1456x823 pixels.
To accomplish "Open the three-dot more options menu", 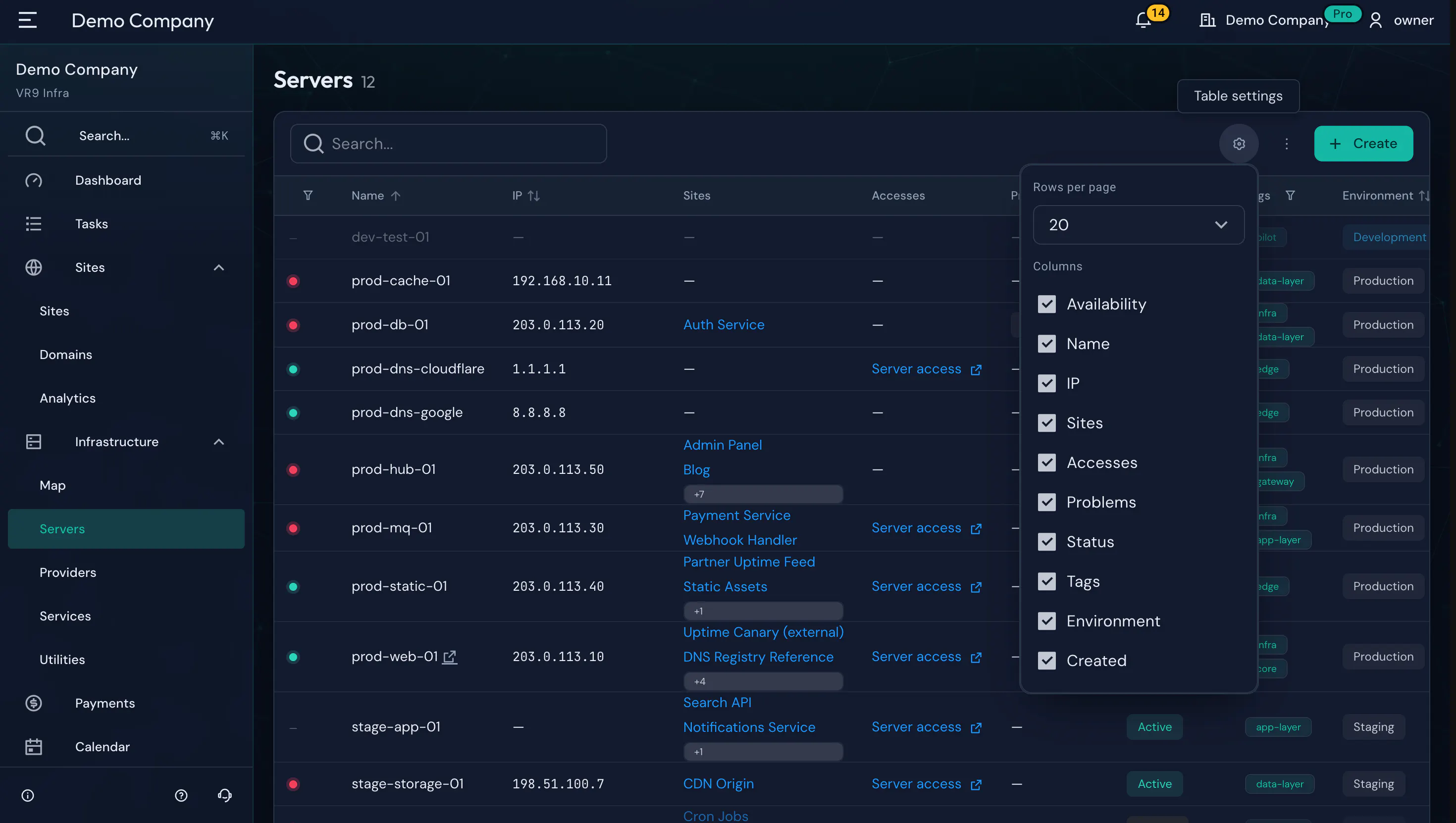I will pos(1287,144).
